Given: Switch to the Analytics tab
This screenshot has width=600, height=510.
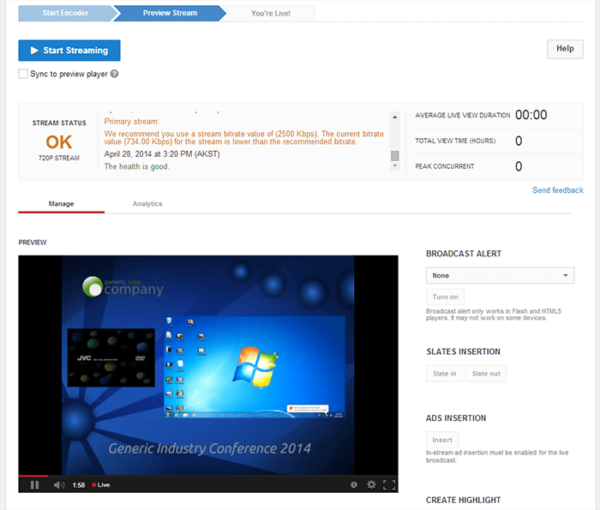Looking at the screenshot, I should tap(148, 204).
